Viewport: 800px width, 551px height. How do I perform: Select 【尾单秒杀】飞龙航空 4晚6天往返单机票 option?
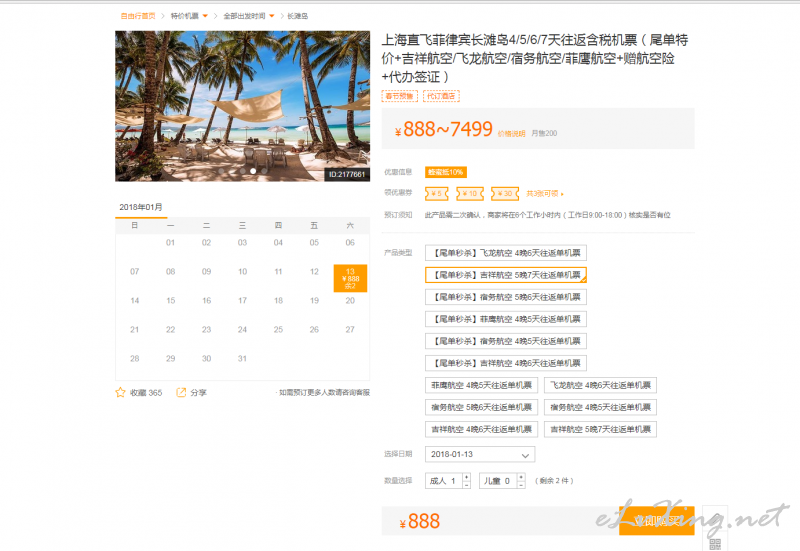click(x=506, y=253)
